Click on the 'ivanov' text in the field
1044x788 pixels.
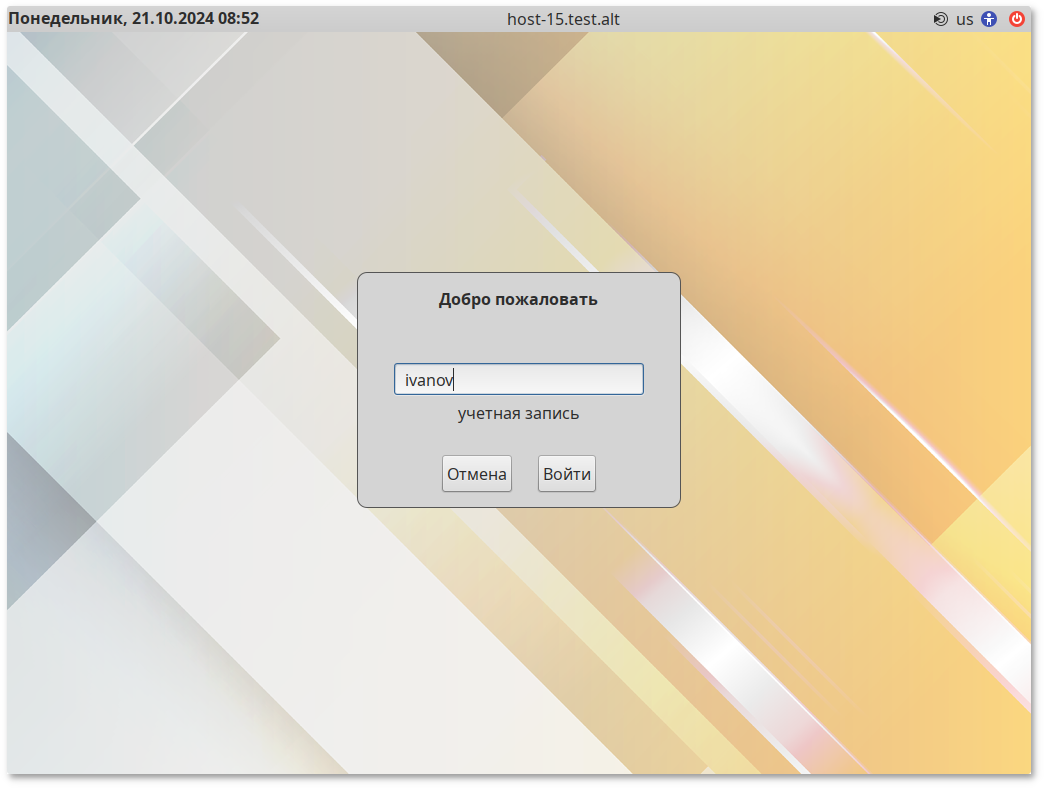pyautogui.click(x=429, y=380)
